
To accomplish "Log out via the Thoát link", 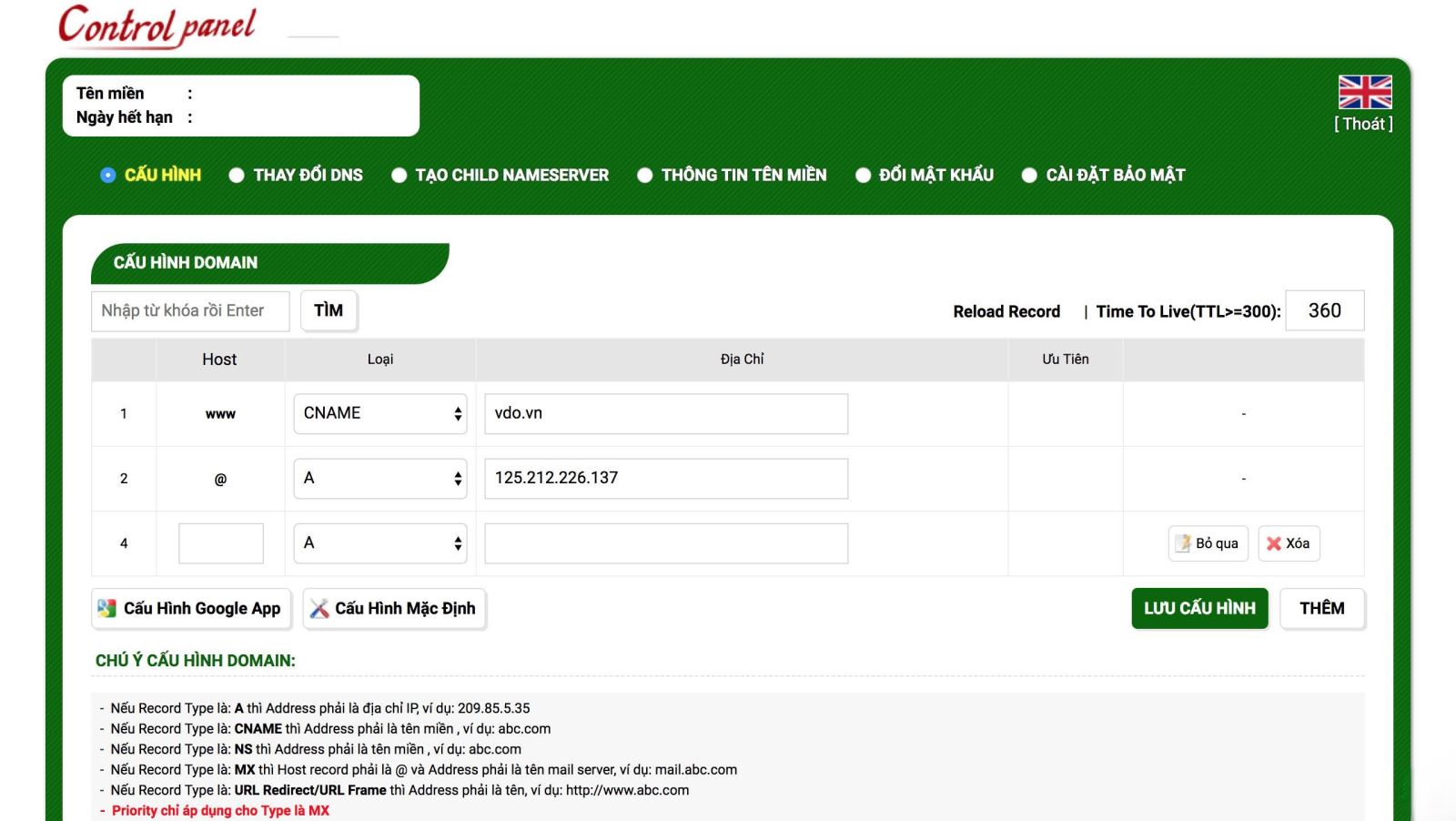I will pyautogui.click(x=1362, y=124).
